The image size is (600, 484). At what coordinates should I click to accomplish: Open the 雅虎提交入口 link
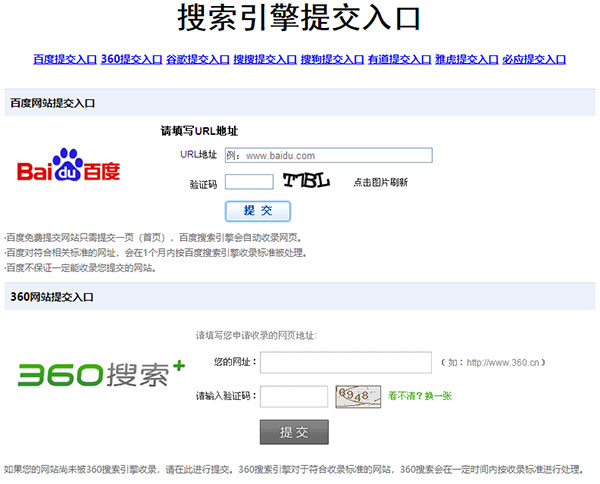click(x=466, y=59)
